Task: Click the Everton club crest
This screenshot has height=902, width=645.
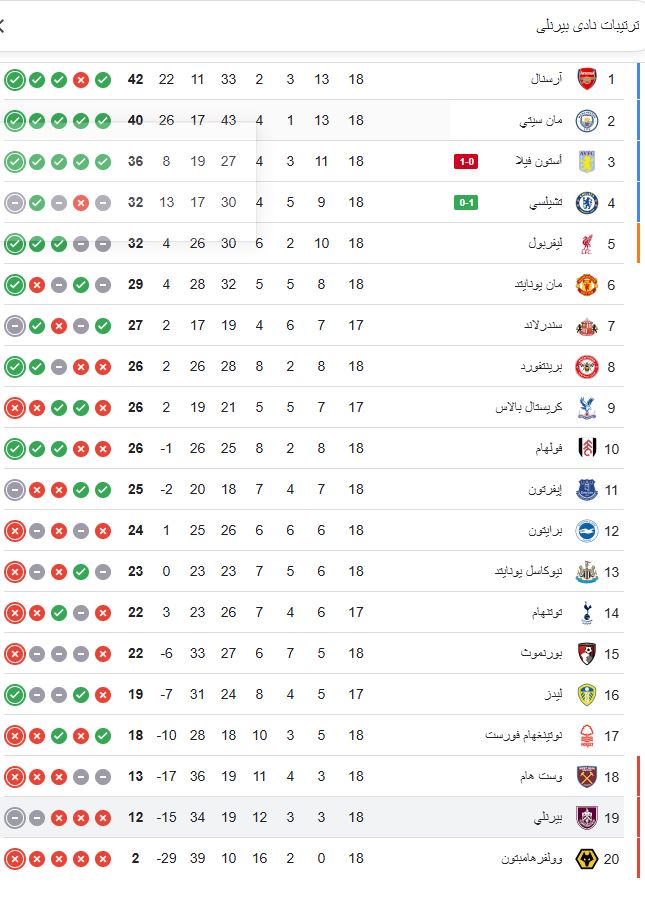Action: tap(587, 489)
